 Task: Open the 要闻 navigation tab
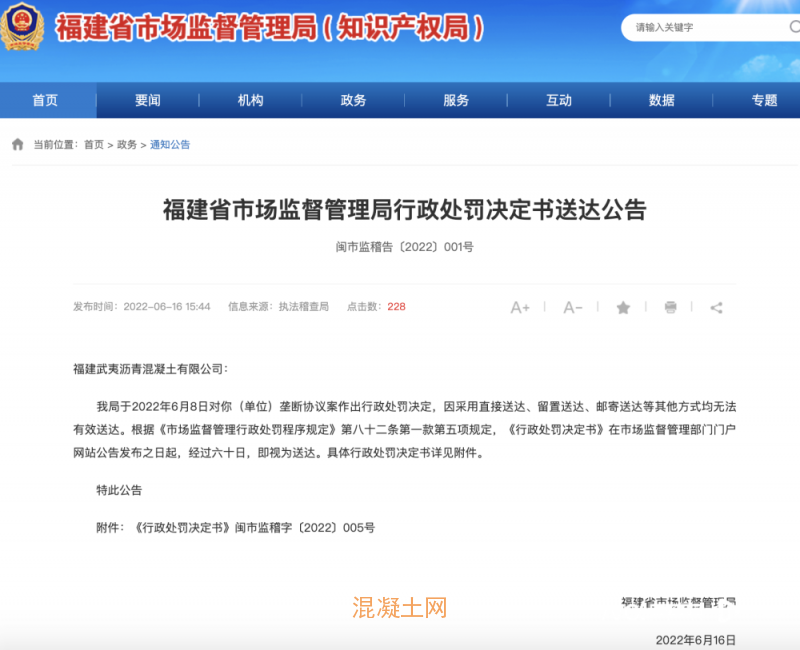click(148, 100)
